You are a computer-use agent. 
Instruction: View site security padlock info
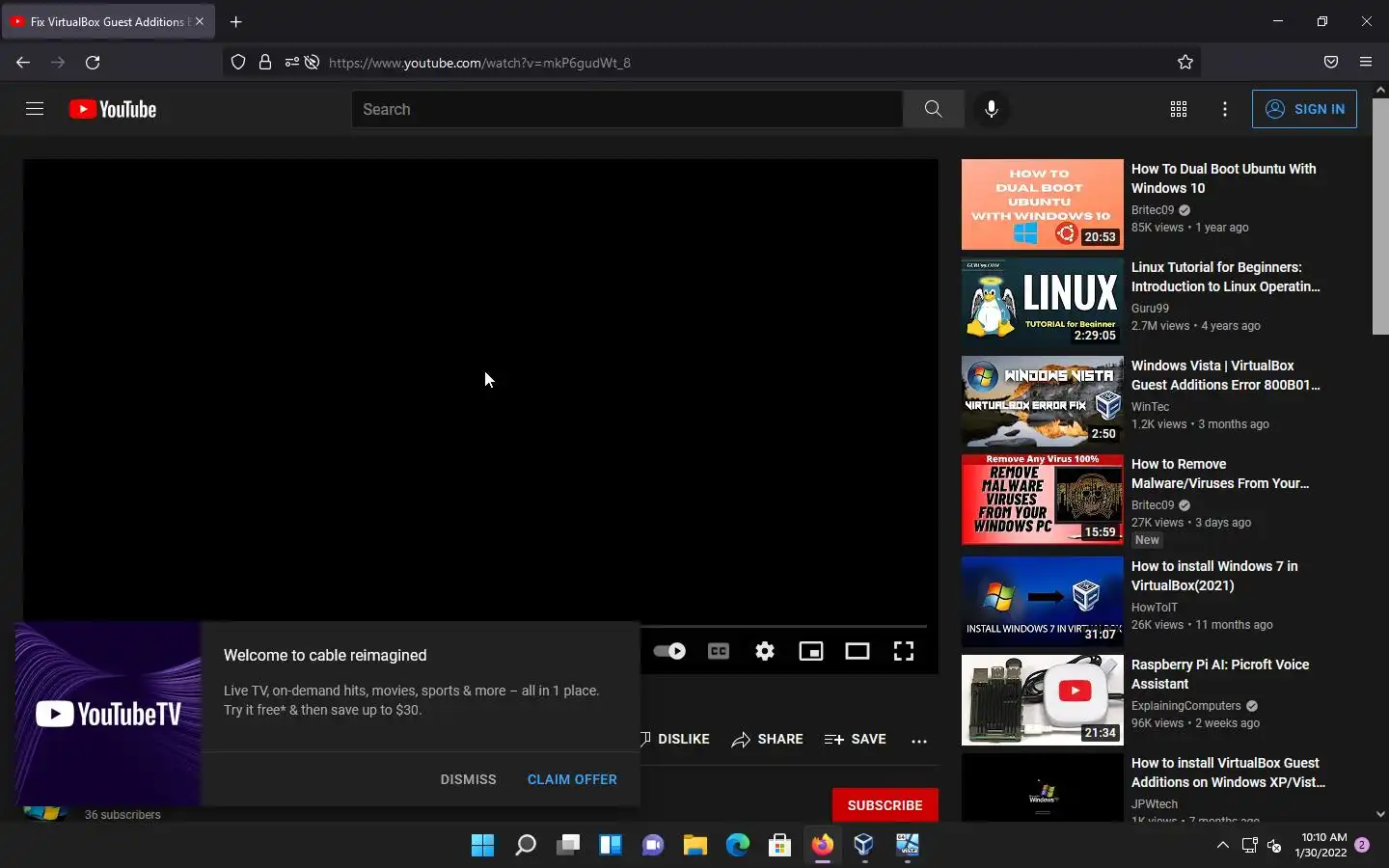tap(264, 63)
